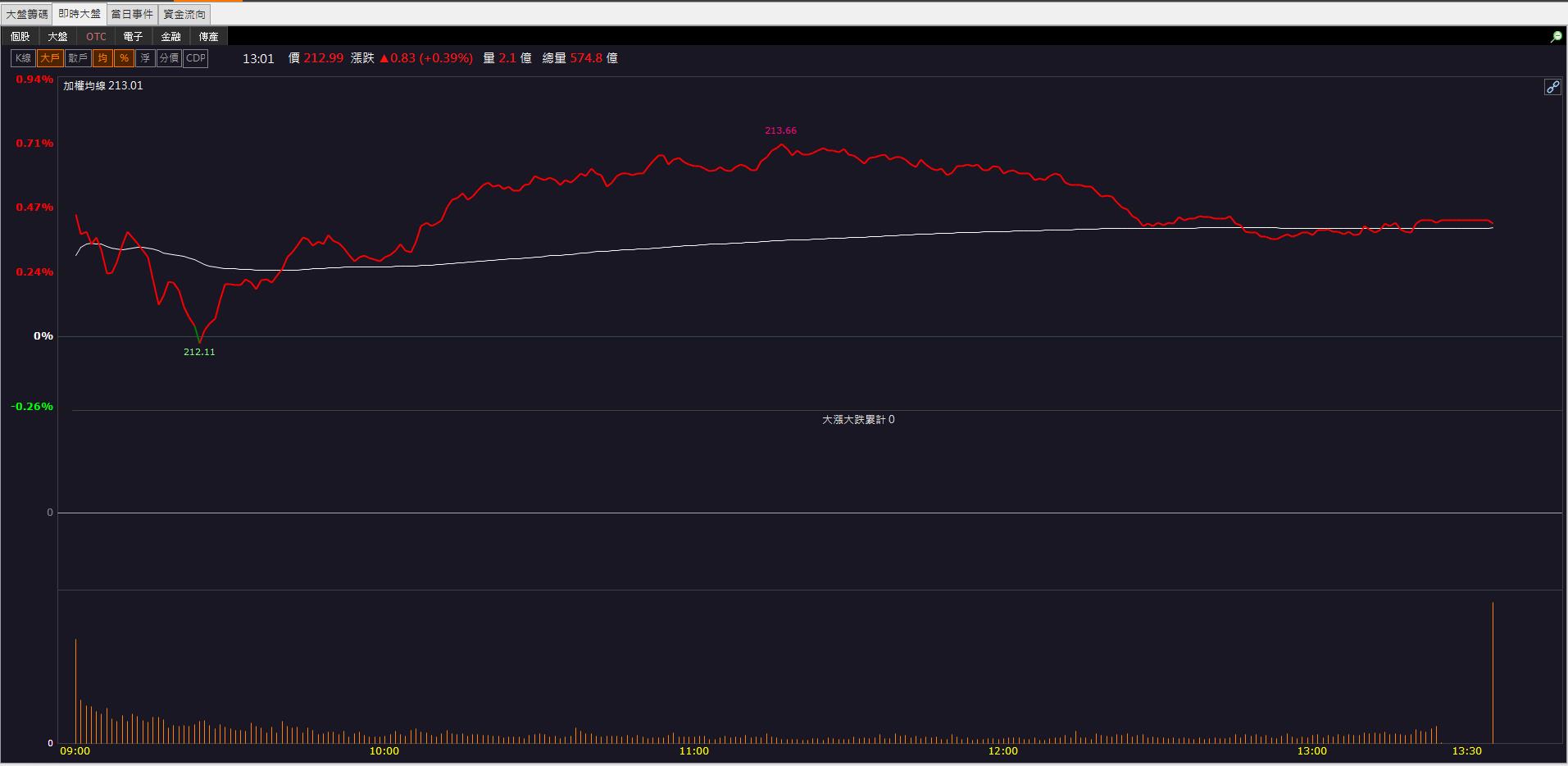The image size is (1568, 766).
Task: Click the 13:01 time readout
Action: click(258, 59)
